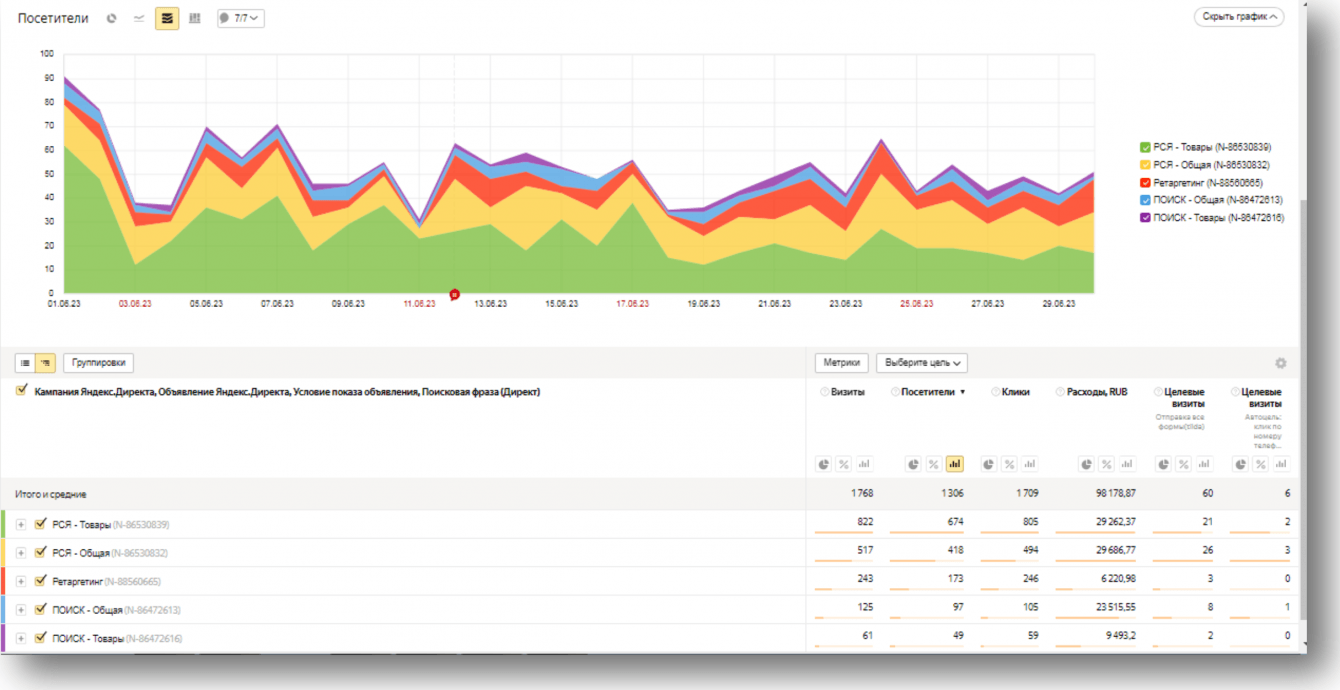Switch chart to line graph view
Viewport: 1340px width, 690px height.
coord(139,19)
